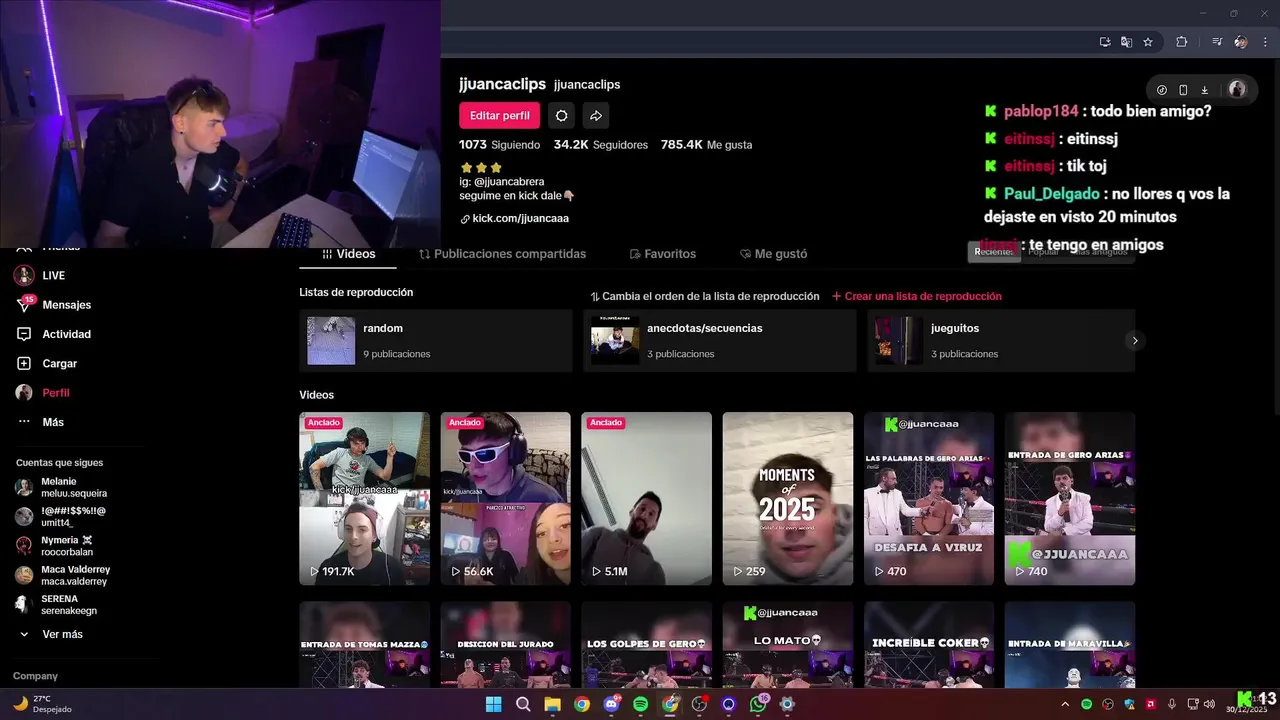
Task: Open the TikTok account avatar at top right
Action: [1237, 90]
